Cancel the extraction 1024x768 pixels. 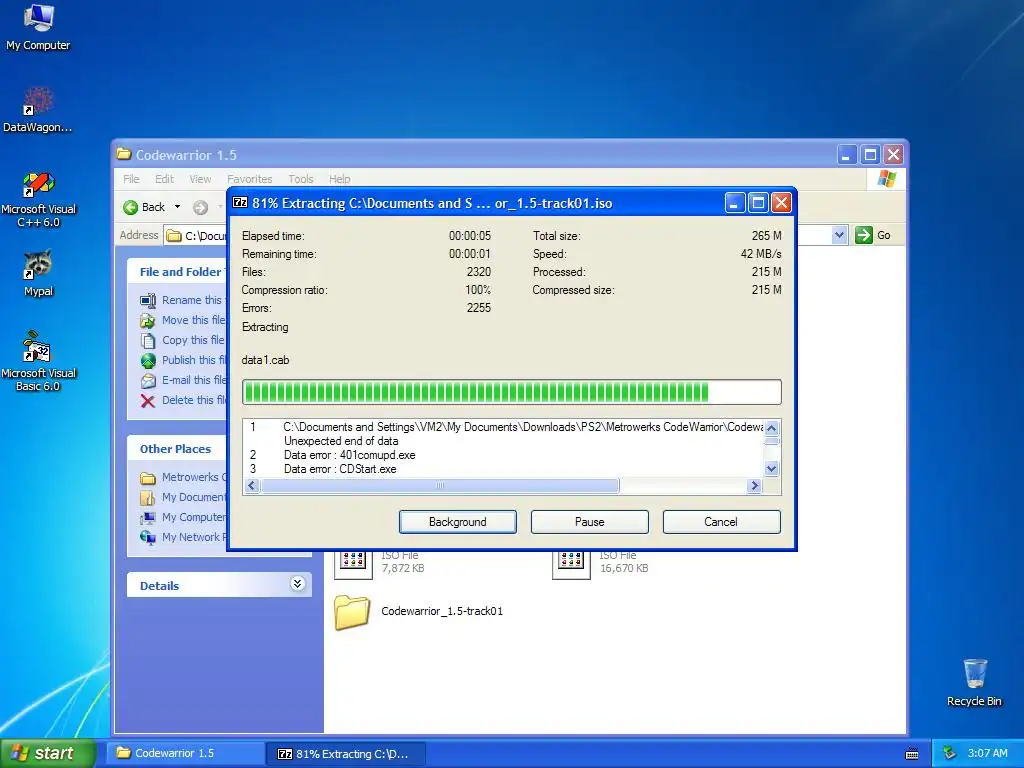click(x=721, y=522)
